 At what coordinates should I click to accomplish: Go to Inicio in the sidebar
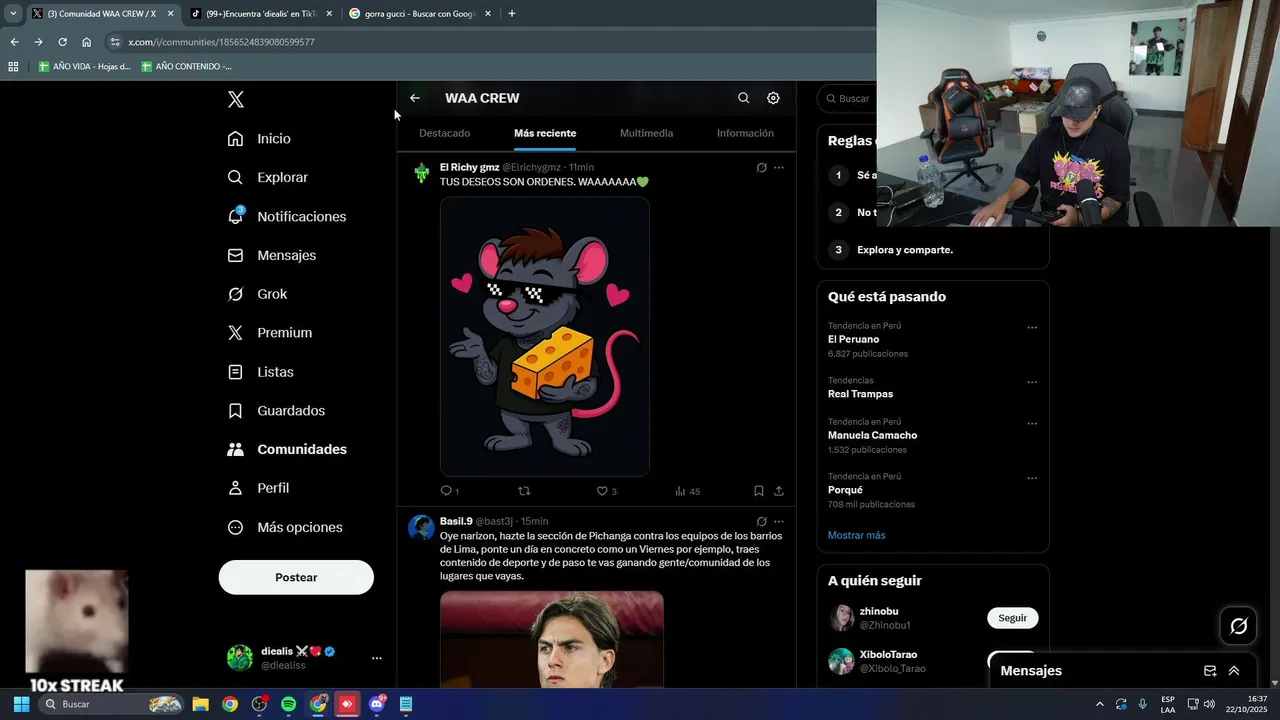click(259, 139)
